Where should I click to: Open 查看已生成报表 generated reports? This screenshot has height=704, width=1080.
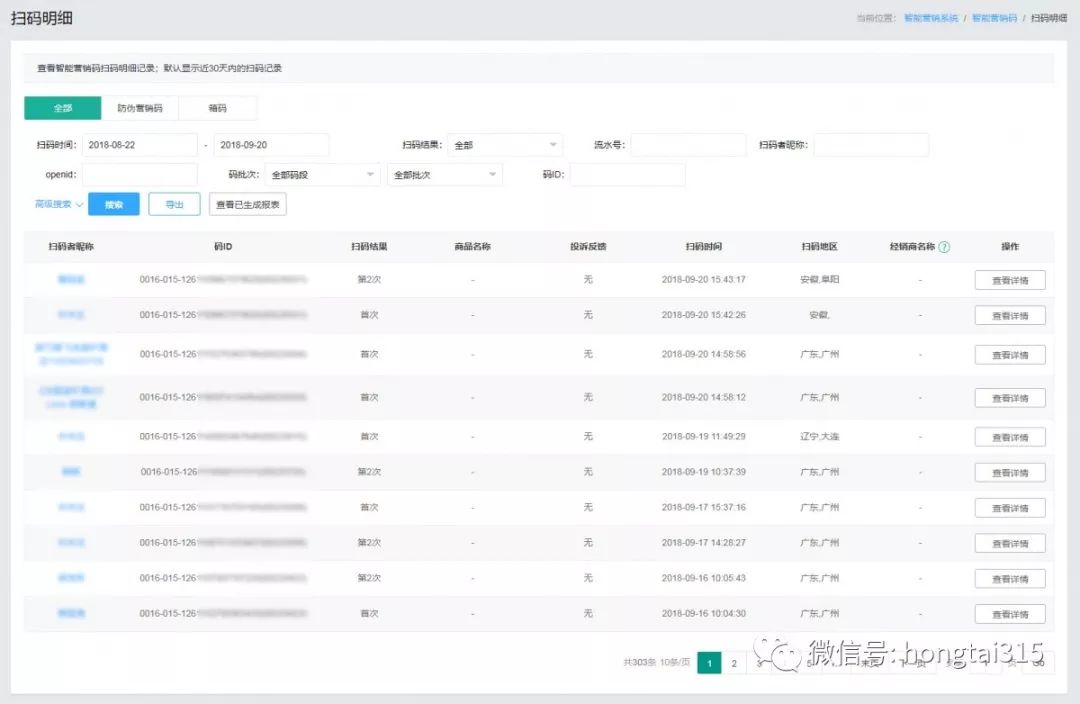click(248, 205)
